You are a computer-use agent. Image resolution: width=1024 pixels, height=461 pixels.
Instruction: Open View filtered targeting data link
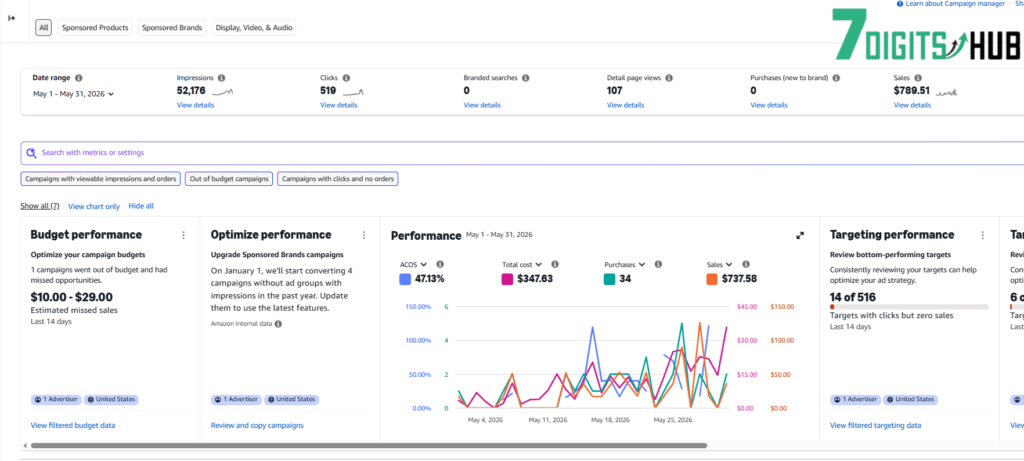(875, 426)
